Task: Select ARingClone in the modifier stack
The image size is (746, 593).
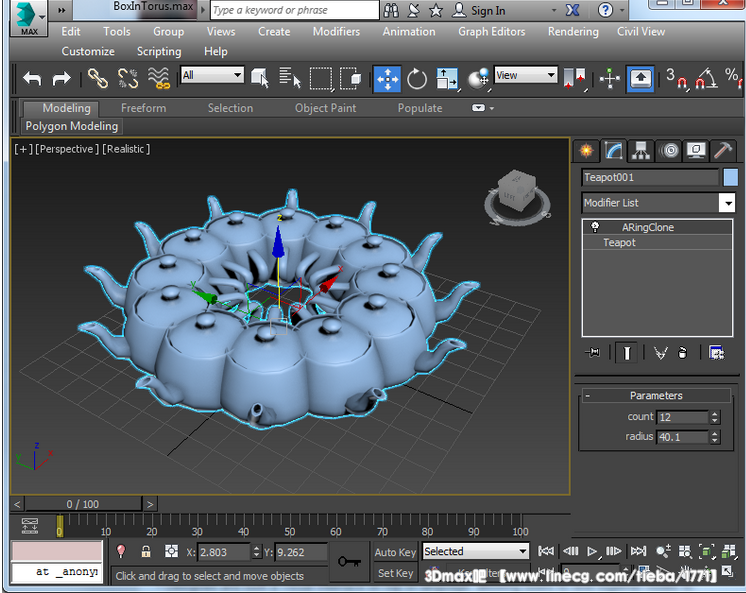Action: (x=648, y=227)
